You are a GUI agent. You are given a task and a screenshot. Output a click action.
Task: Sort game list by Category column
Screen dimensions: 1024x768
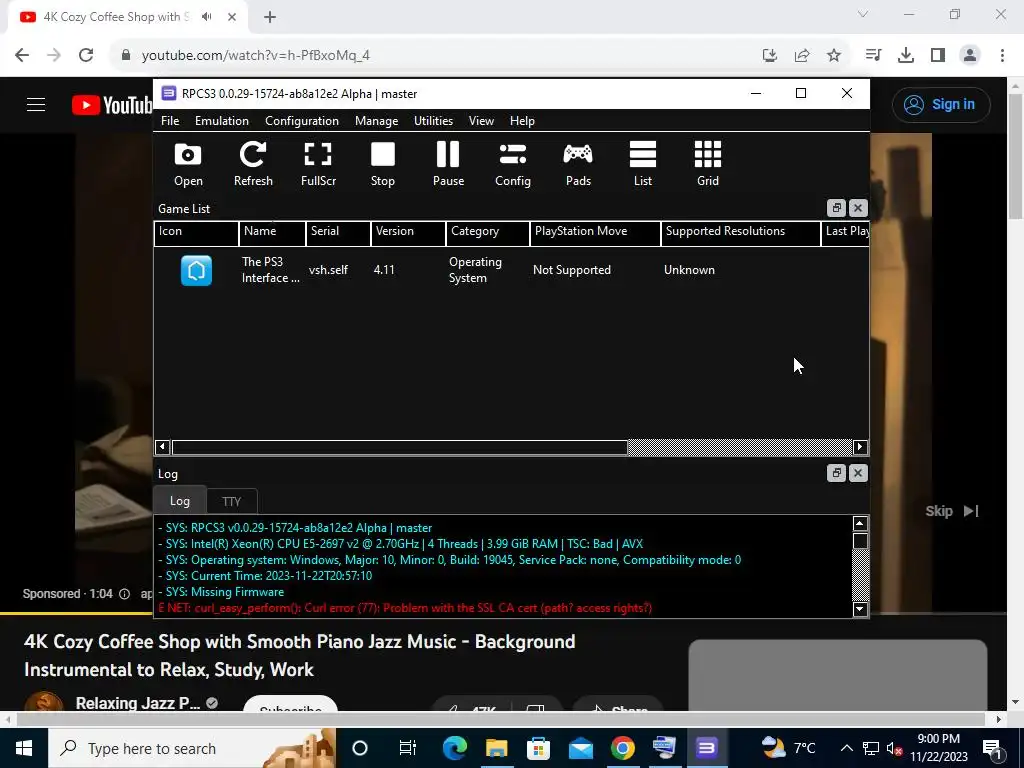point(488,232)
